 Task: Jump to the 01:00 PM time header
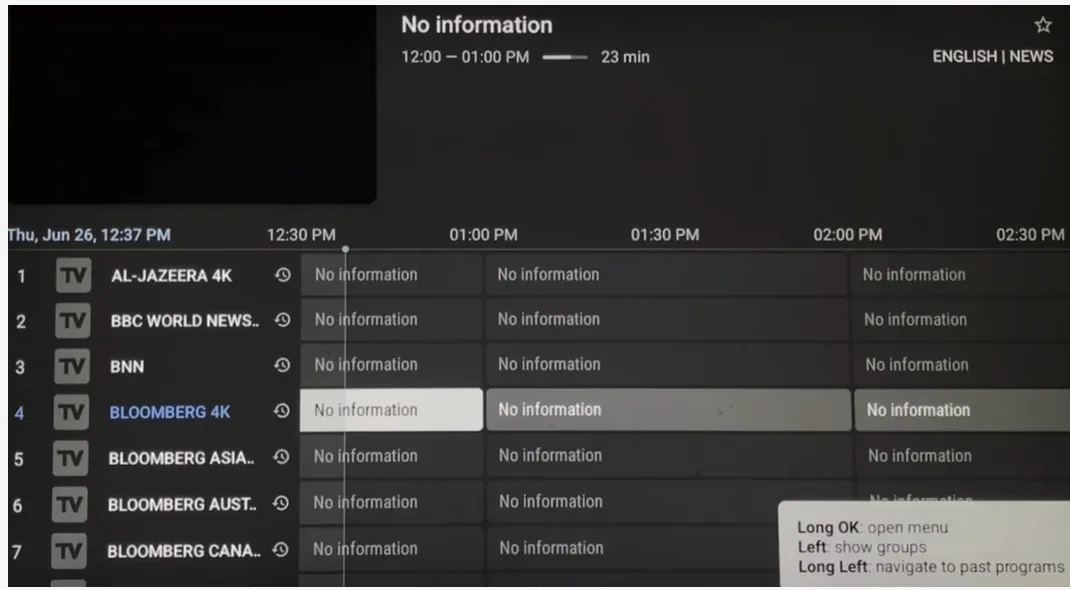[x=483, y=235]
